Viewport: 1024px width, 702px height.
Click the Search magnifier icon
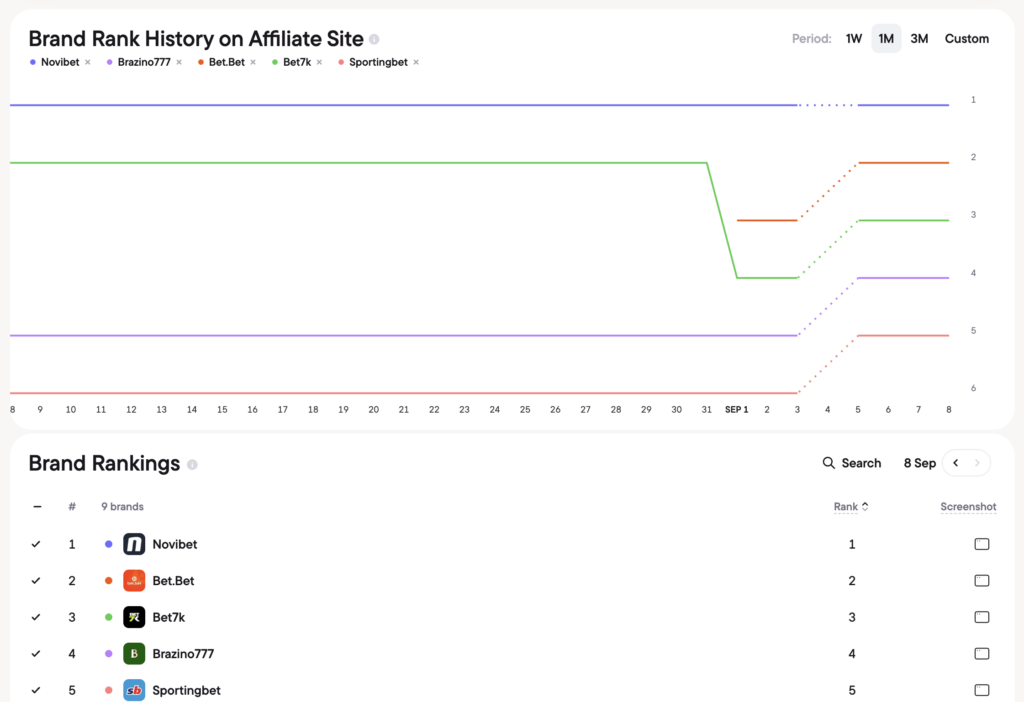pos(828,463)
